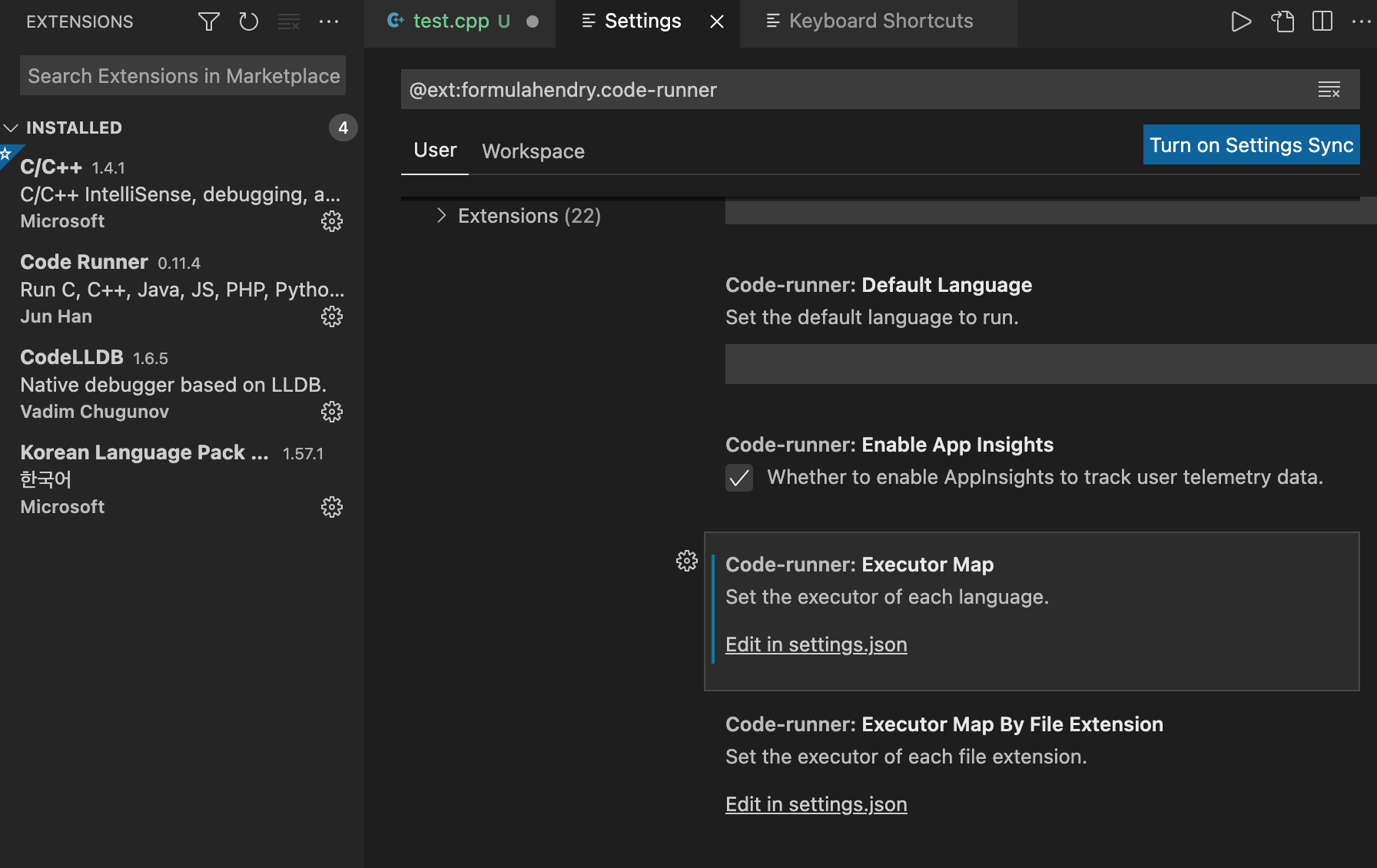Open manage gear for Korean Language Pack
This screenshot has width=1377, height=868.
coord(332,507)
